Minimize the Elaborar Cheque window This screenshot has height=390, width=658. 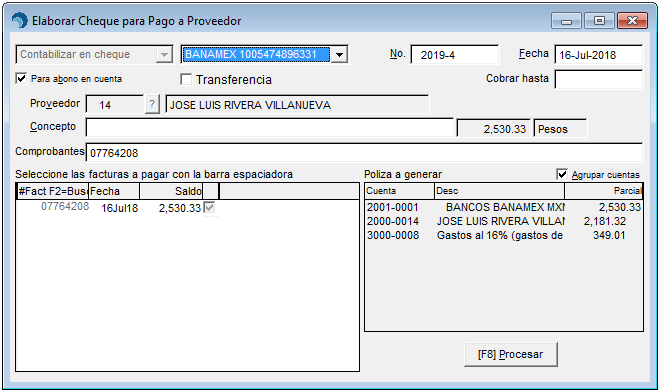click(x=566, y=21)
